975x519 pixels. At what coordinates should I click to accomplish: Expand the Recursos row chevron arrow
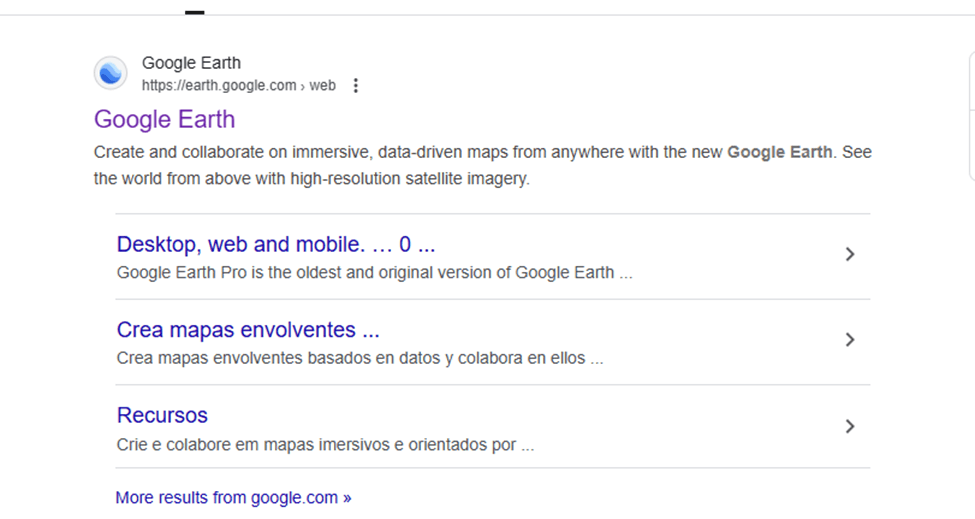[850, 427]
